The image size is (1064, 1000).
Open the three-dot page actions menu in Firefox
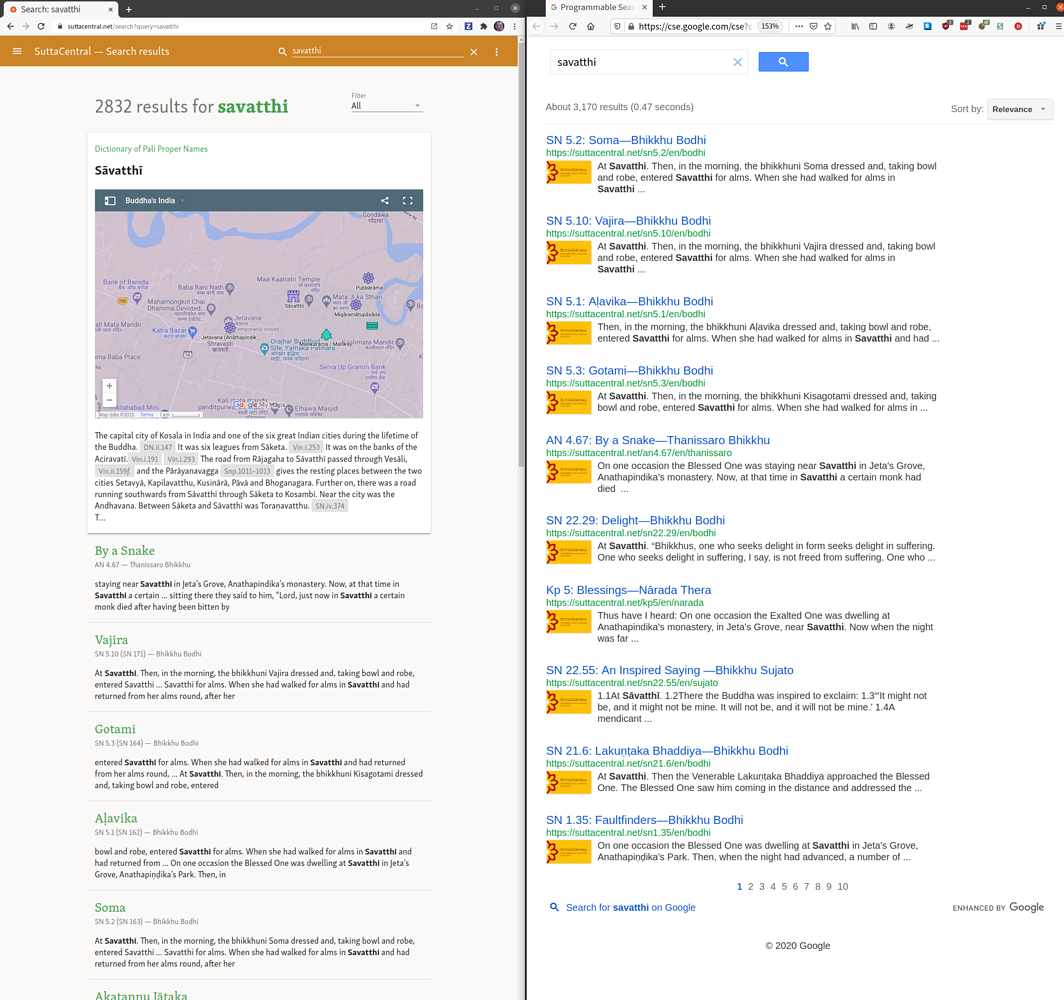coord(798,26)
